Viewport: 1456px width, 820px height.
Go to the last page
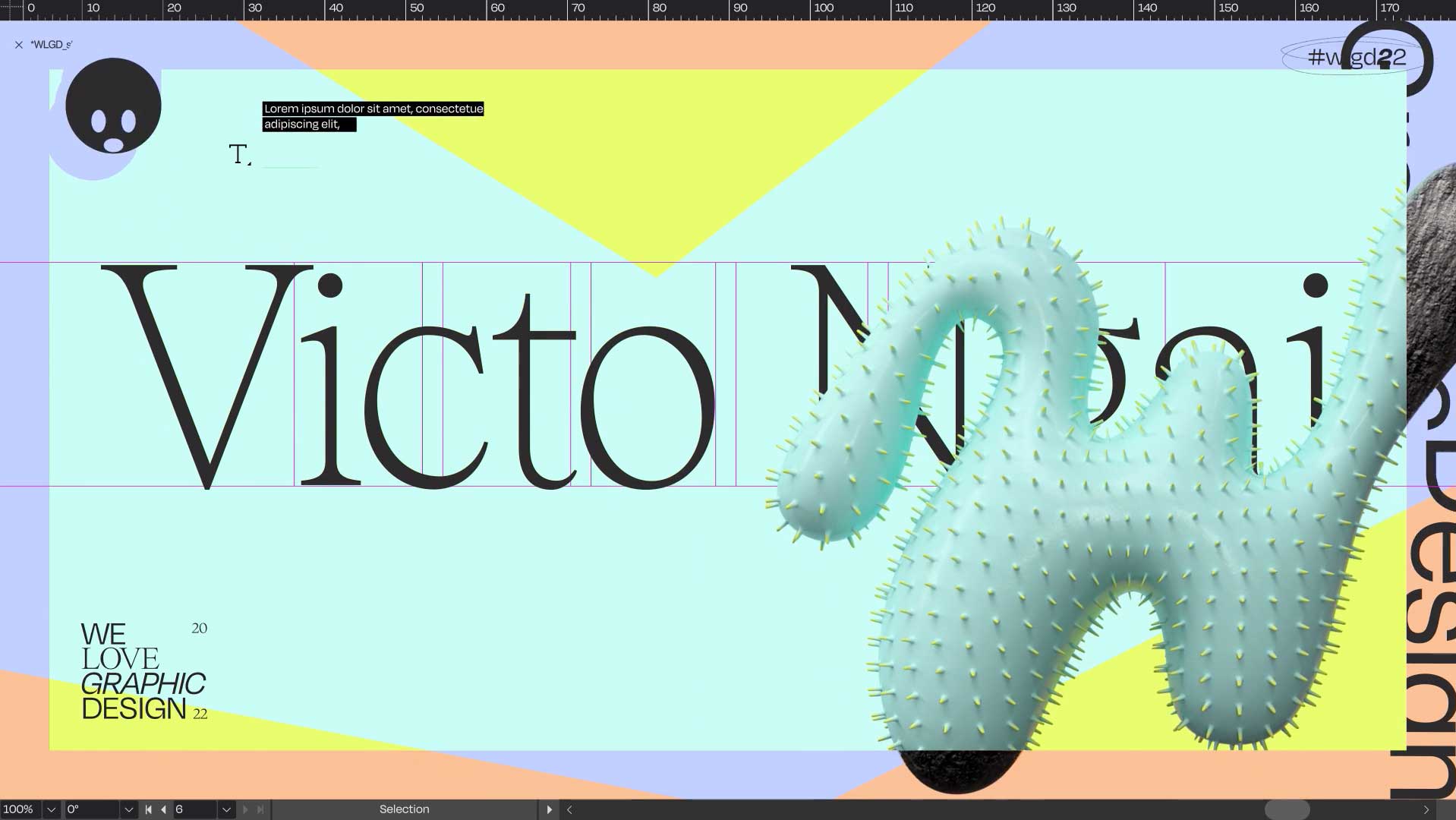pyautogui.click(x=260, y=809)
